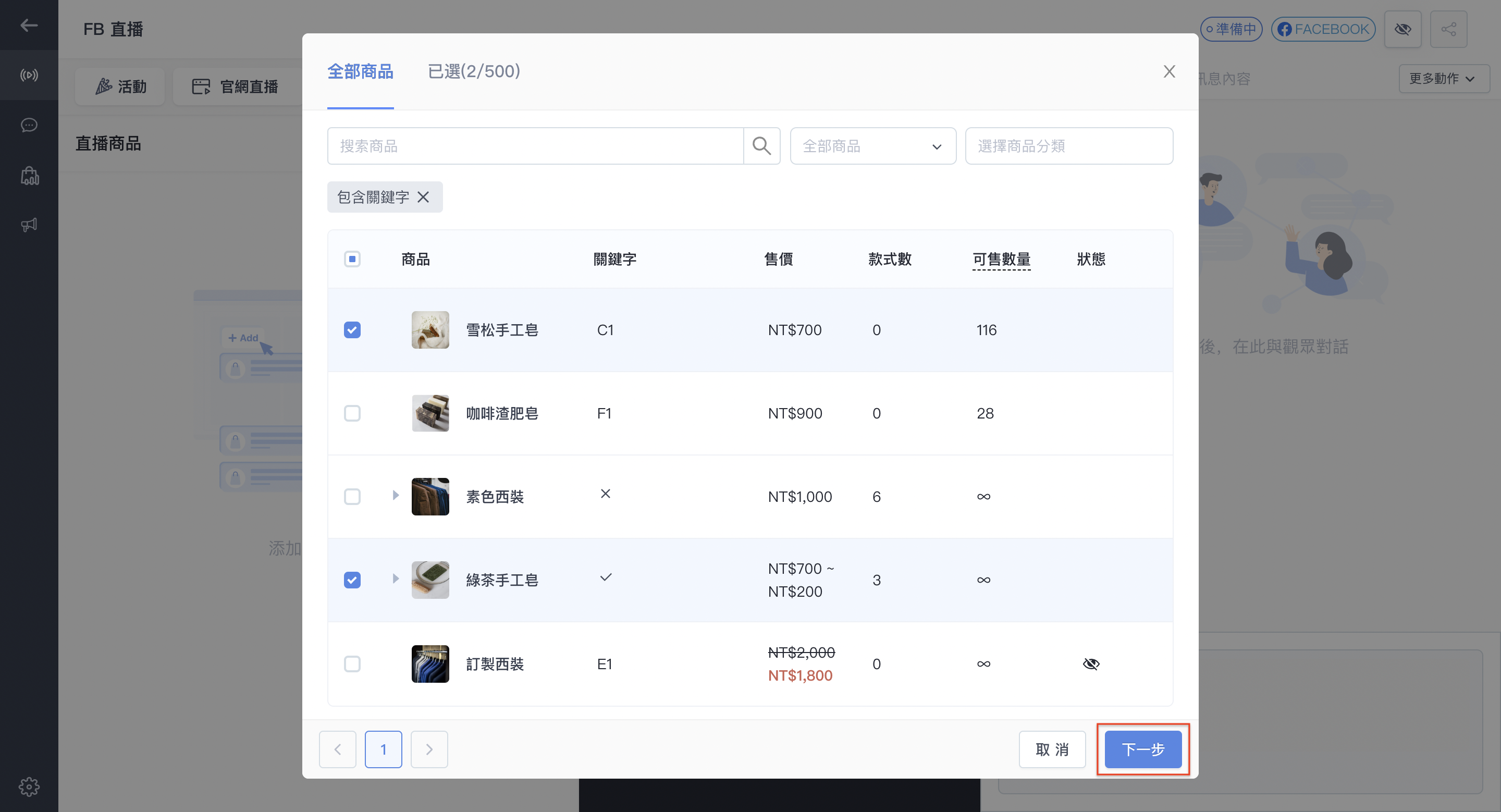
Task: Expand variants of 綠茶手工皂
Action: [x=396, y=579]
